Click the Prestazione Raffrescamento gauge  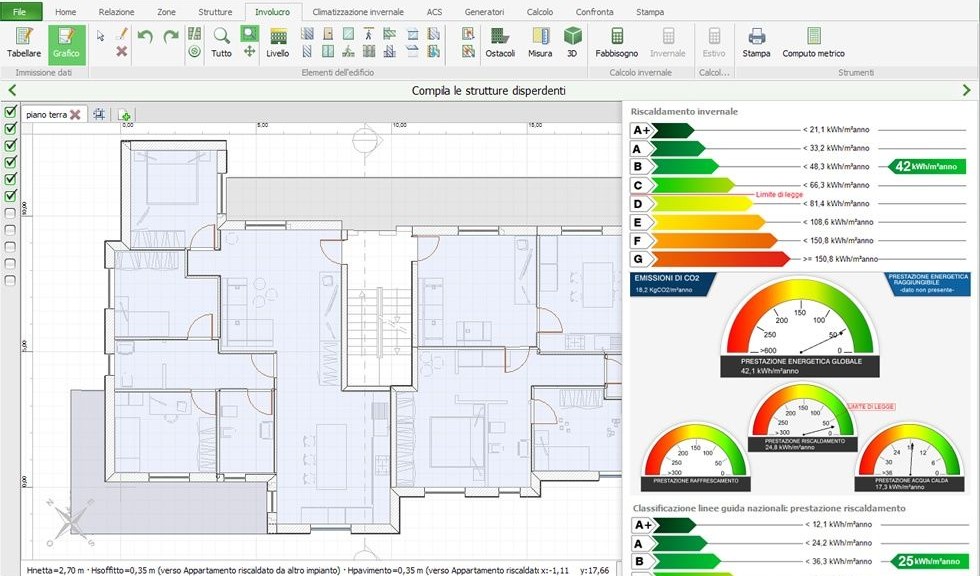(696, 457)
